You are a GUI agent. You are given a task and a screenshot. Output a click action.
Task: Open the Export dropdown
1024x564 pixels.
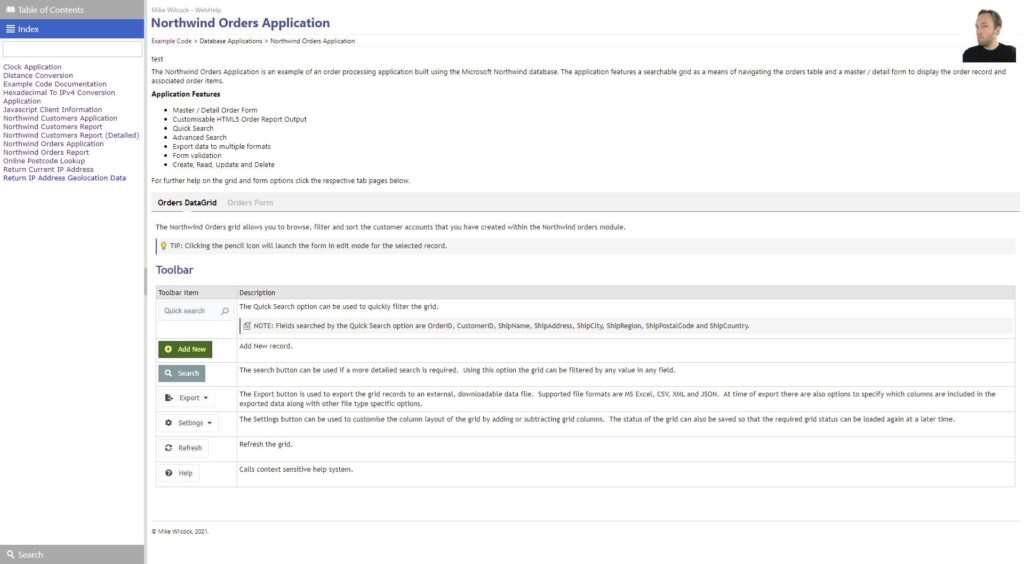[x=186, y=398]
